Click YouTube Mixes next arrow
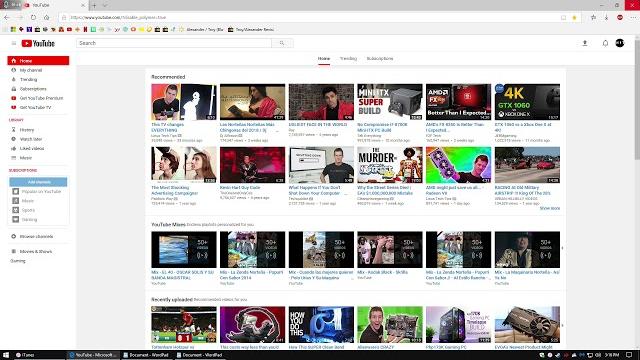Image resolution: width=640 pixels, height=360 pixels. (x=562, y=248)
